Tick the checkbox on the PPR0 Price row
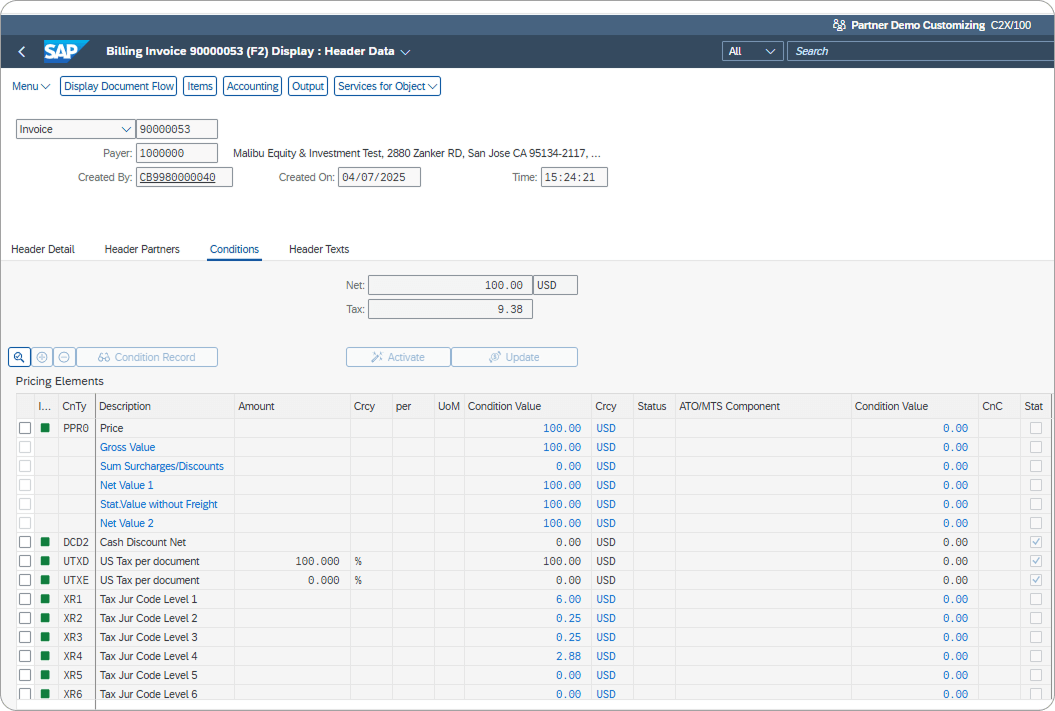This screenshot has height=711, width=1055. (24, 428)
